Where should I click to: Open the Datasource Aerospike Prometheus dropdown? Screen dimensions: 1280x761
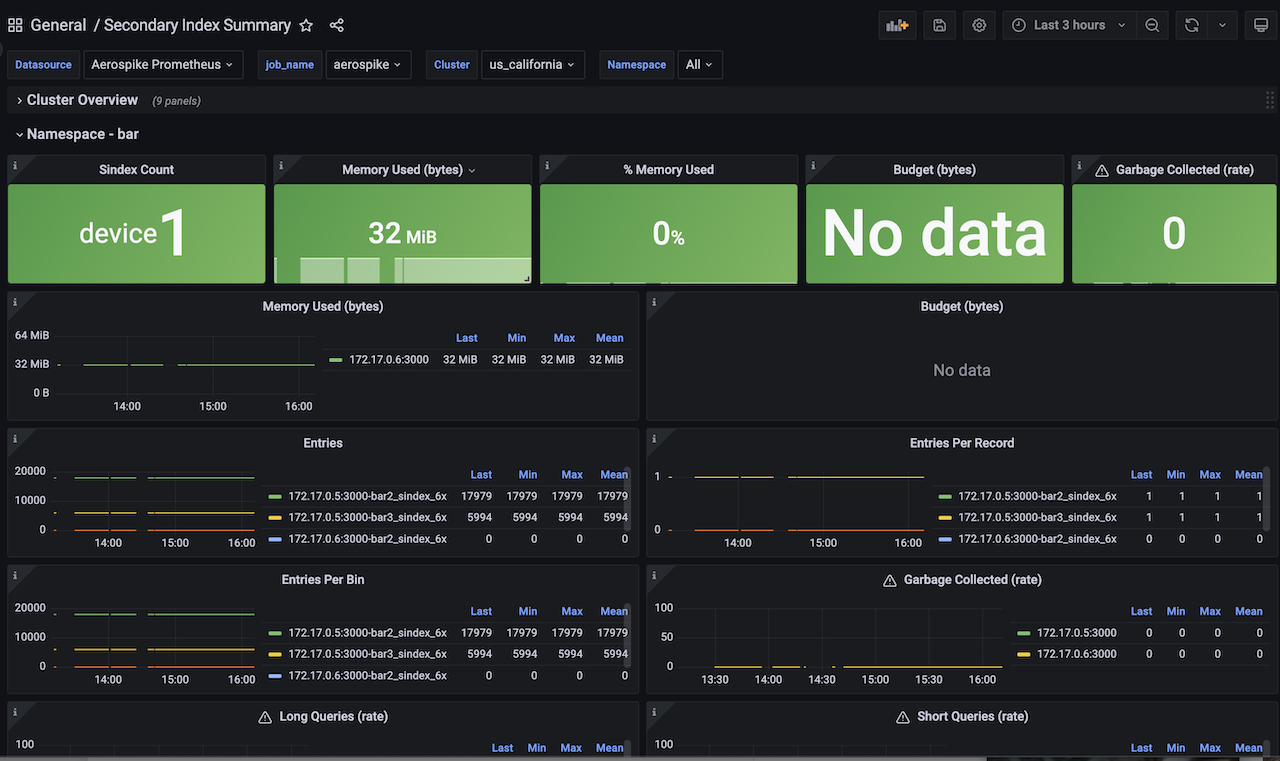[162, 64]
